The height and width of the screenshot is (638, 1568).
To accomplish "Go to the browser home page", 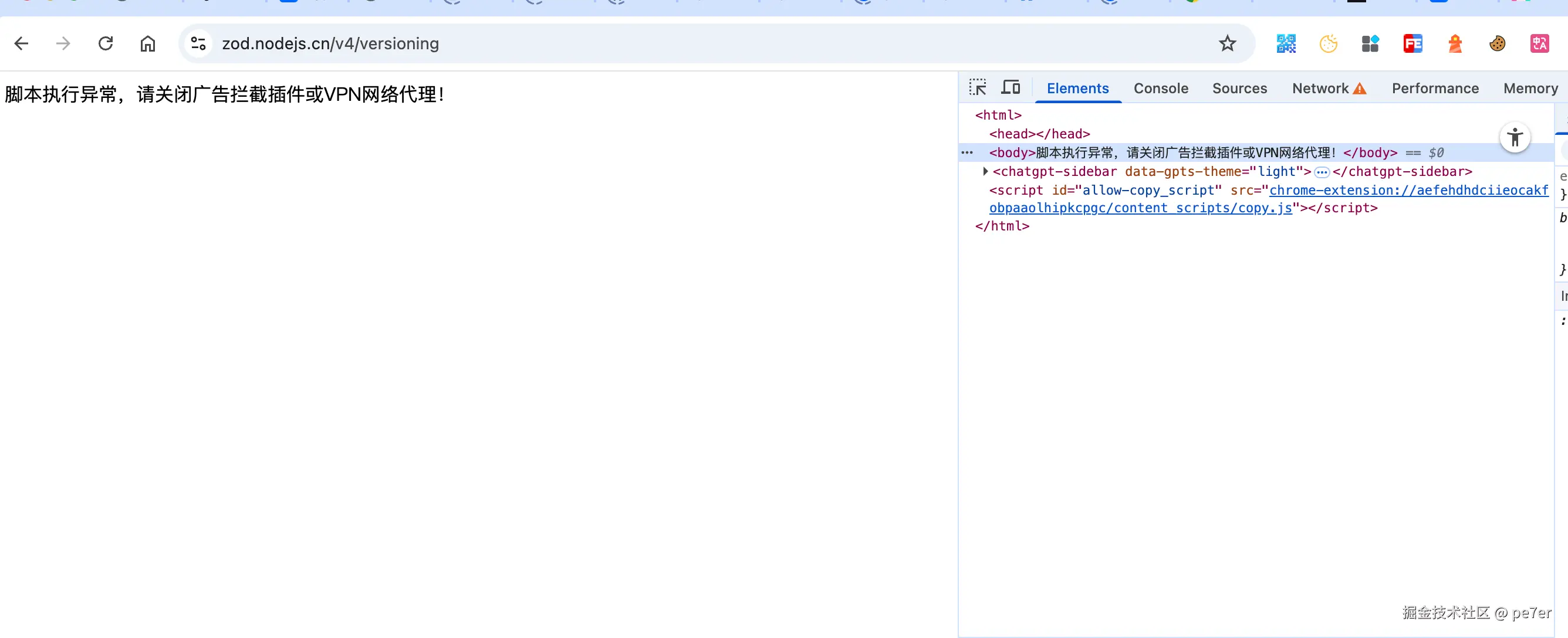I will pos(148,44).
